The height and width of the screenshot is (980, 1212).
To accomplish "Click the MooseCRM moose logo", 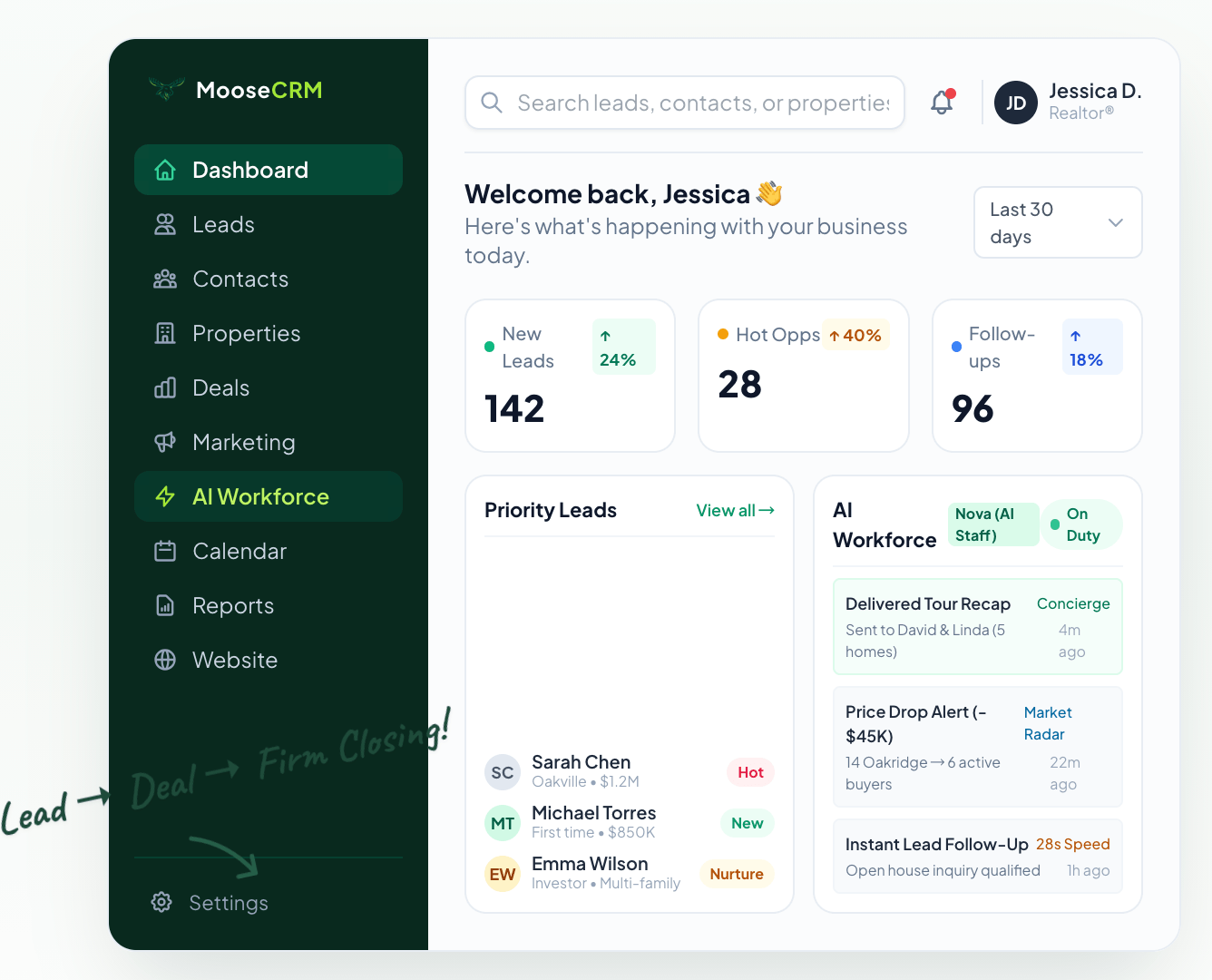I will [167, 89].
